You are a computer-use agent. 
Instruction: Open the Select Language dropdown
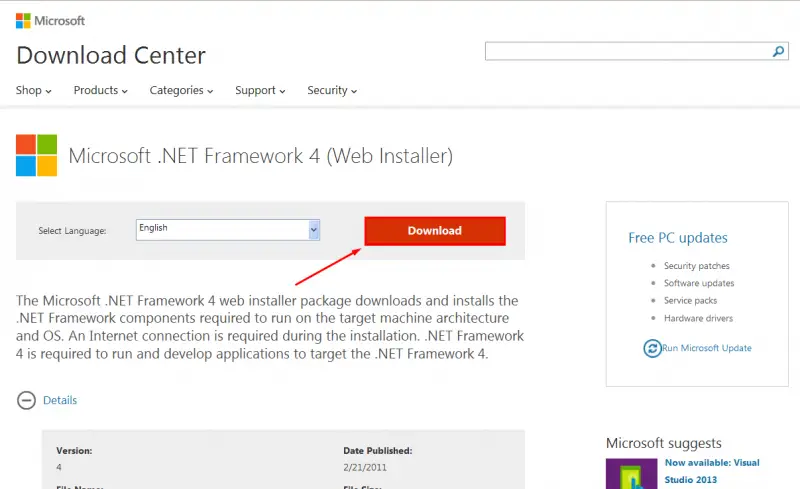[x=228, y=230]
